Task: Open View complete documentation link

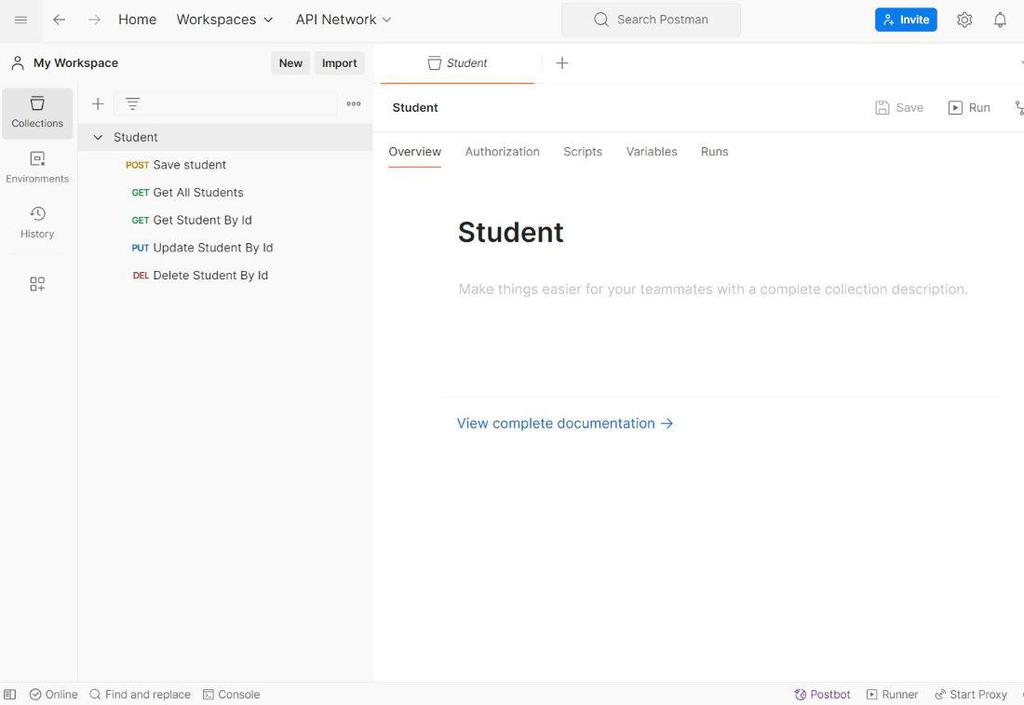Action: (x=565, y=423)
